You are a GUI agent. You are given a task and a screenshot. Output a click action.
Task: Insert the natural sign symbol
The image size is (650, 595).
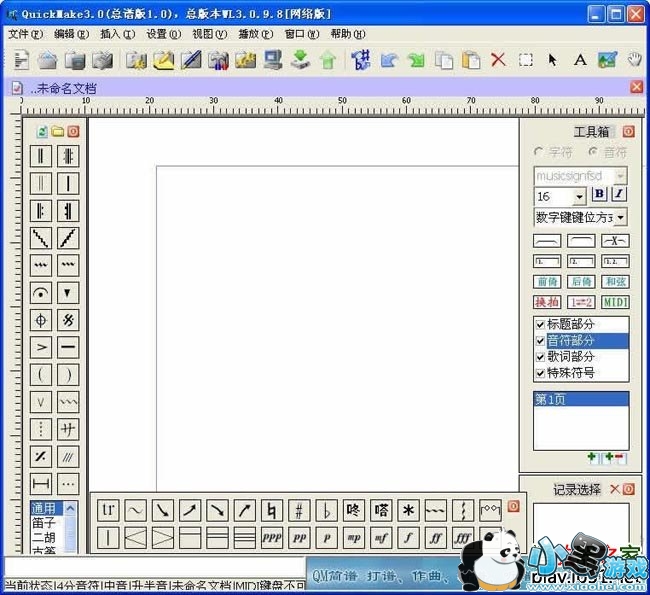[x=272, y=510]
